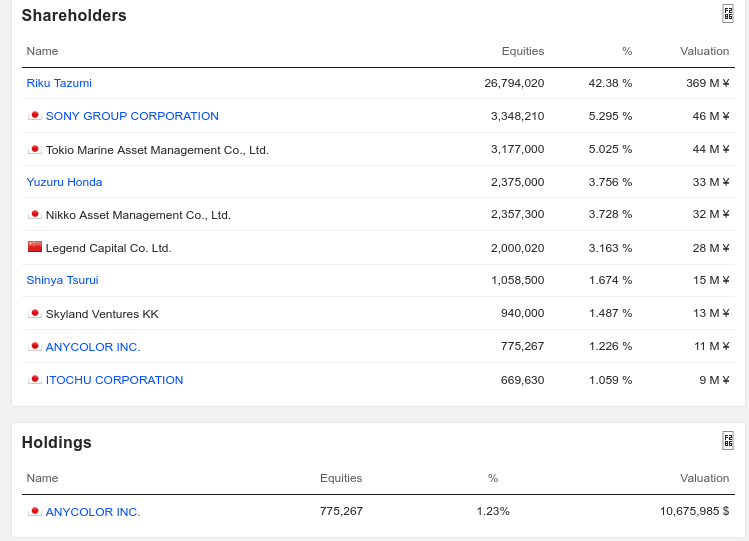Click the 26,794,020 equities value
The height and width of the screenshot is (541, 749).
(514, 83)
